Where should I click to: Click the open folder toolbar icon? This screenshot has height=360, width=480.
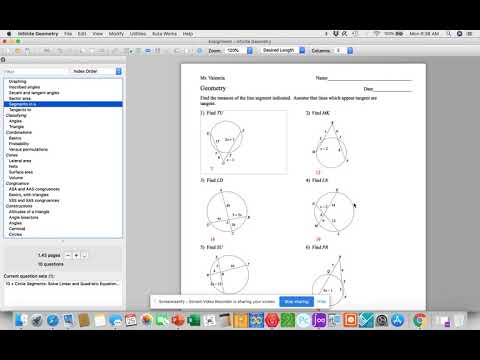(x=18, y=51)
